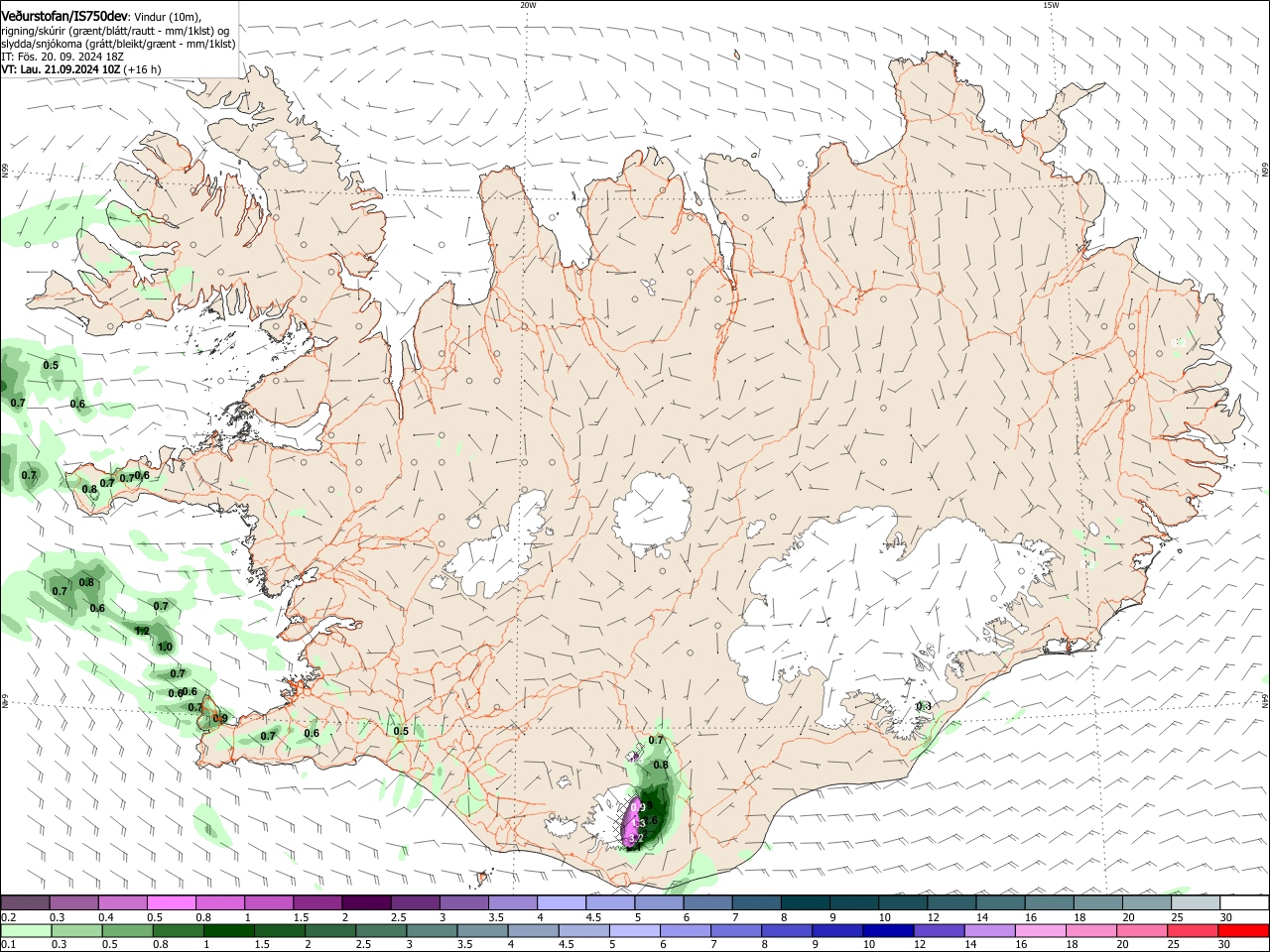Click the 0.9 value at the Reykjanes peninsula tip
1270x952 pixels.
coord(221,718)
